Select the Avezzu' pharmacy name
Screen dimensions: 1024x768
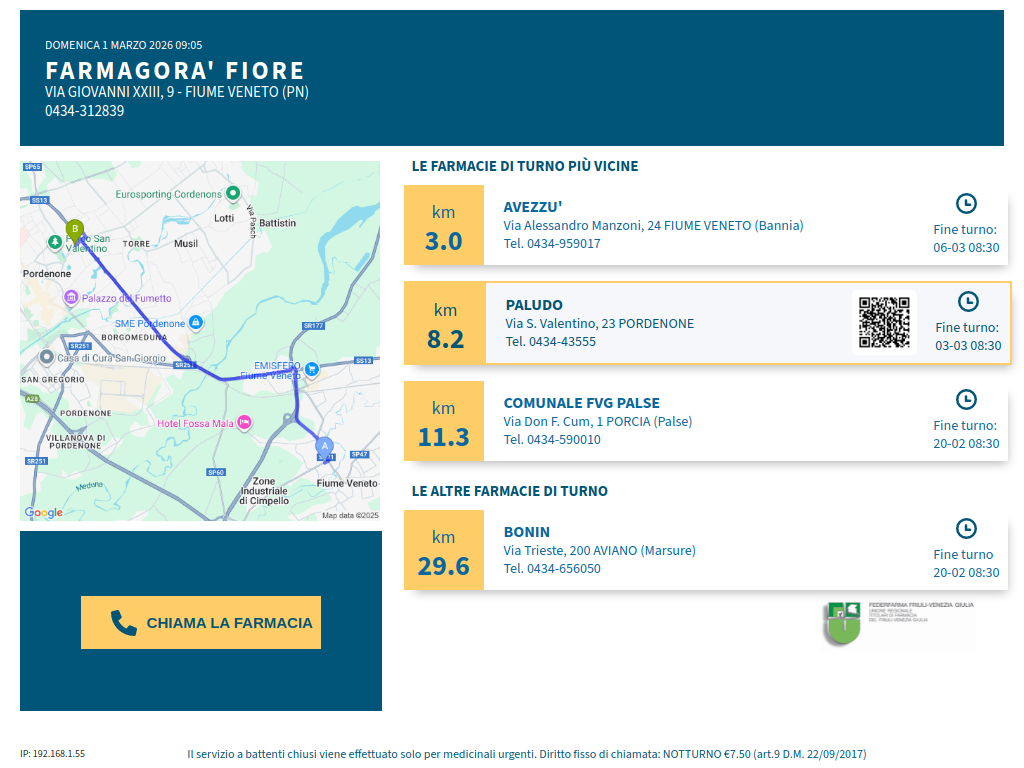(533, 207)
